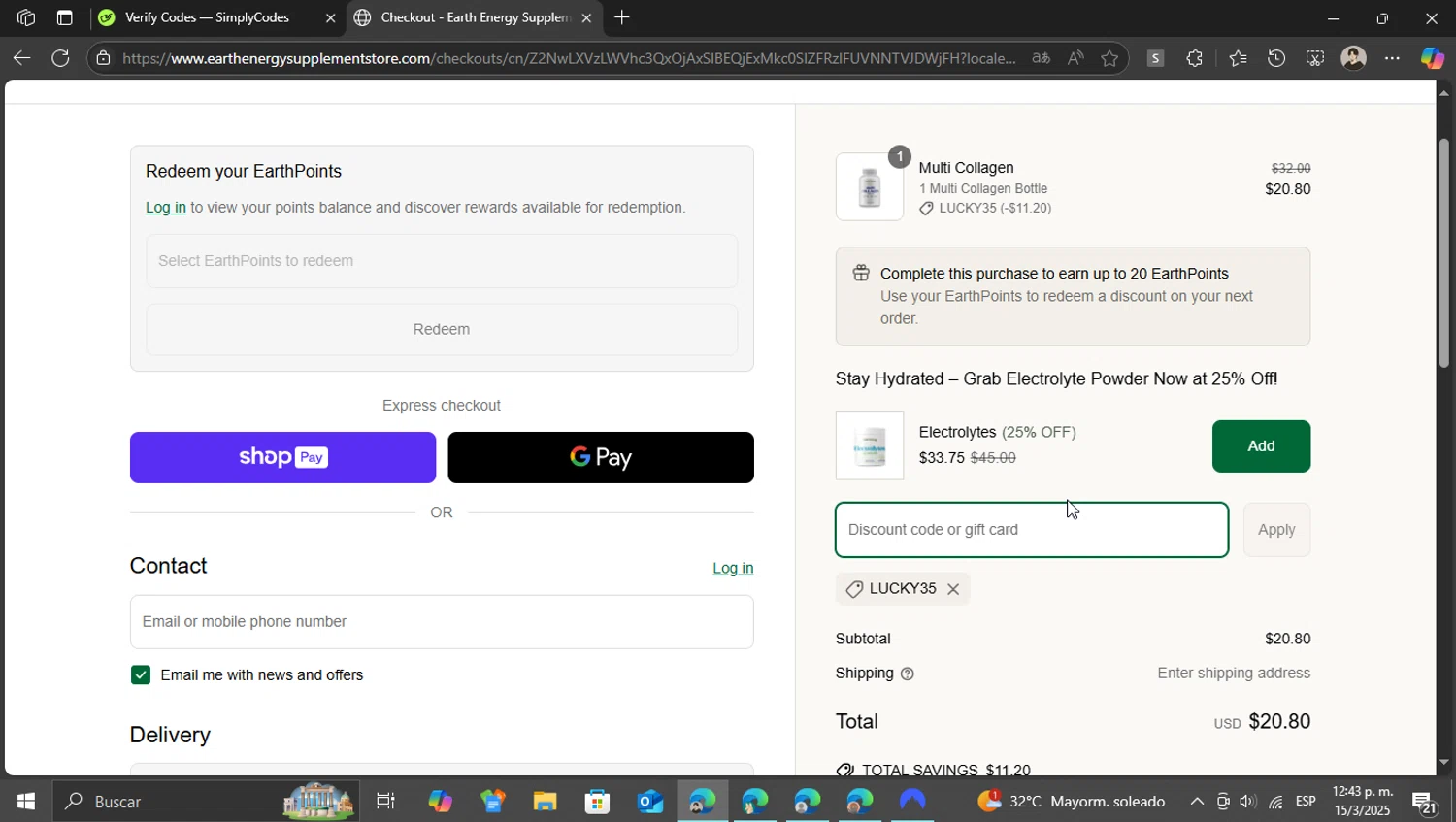Click shipping help question mark icon
The width and height of the screenshot is (1456, 822).
908,674
